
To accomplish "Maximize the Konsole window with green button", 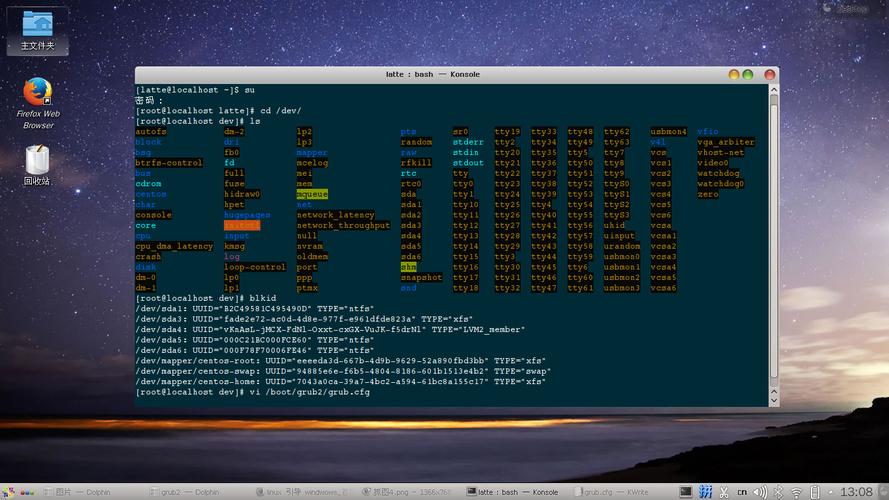I will point(748,74).
